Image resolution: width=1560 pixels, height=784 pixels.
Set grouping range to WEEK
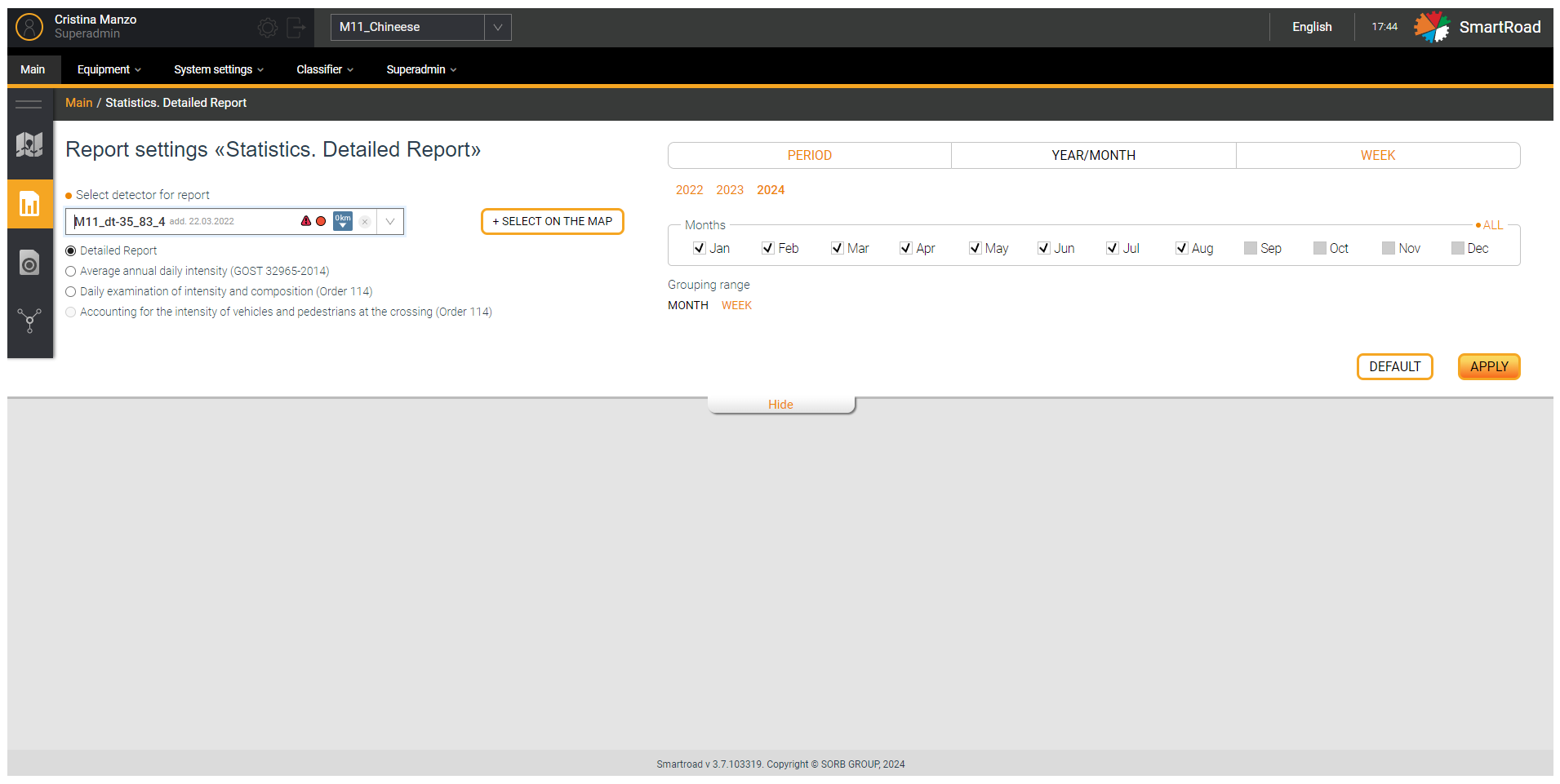736,305
